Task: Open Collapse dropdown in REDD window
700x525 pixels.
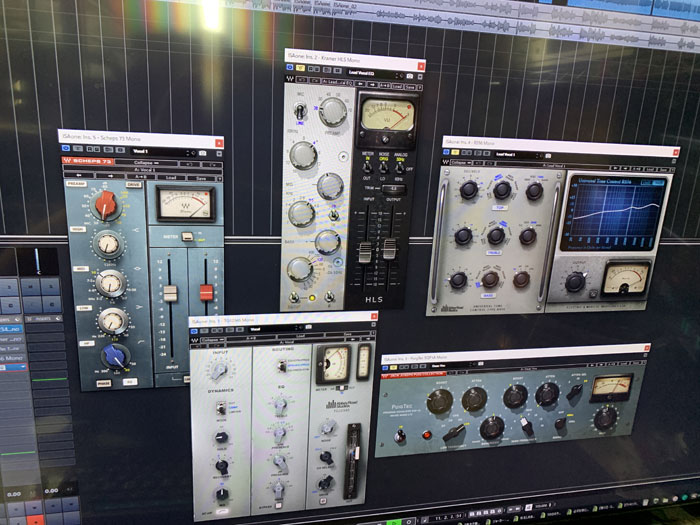Action: (460, 162)
